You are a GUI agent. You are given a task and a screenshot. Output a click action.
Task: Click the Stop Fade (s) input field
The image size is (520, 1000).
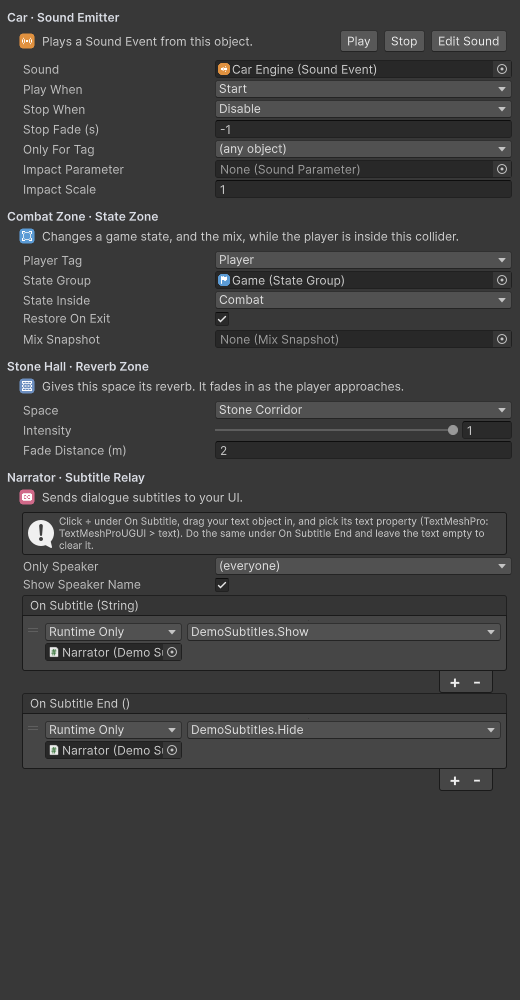coord(363,129)
